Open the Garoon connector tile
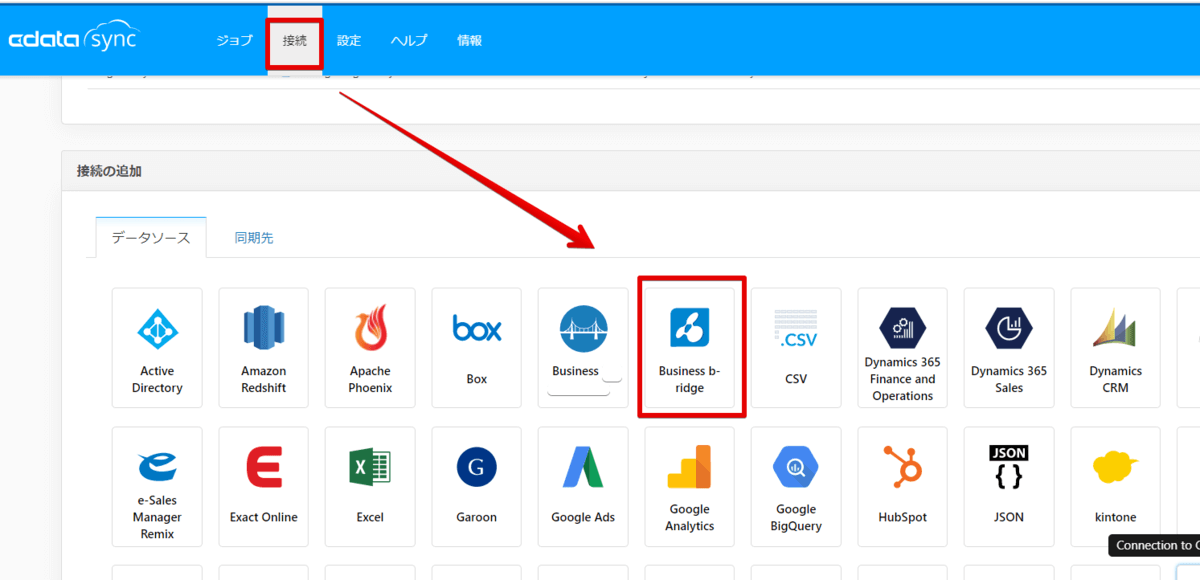 click(477, 487)
